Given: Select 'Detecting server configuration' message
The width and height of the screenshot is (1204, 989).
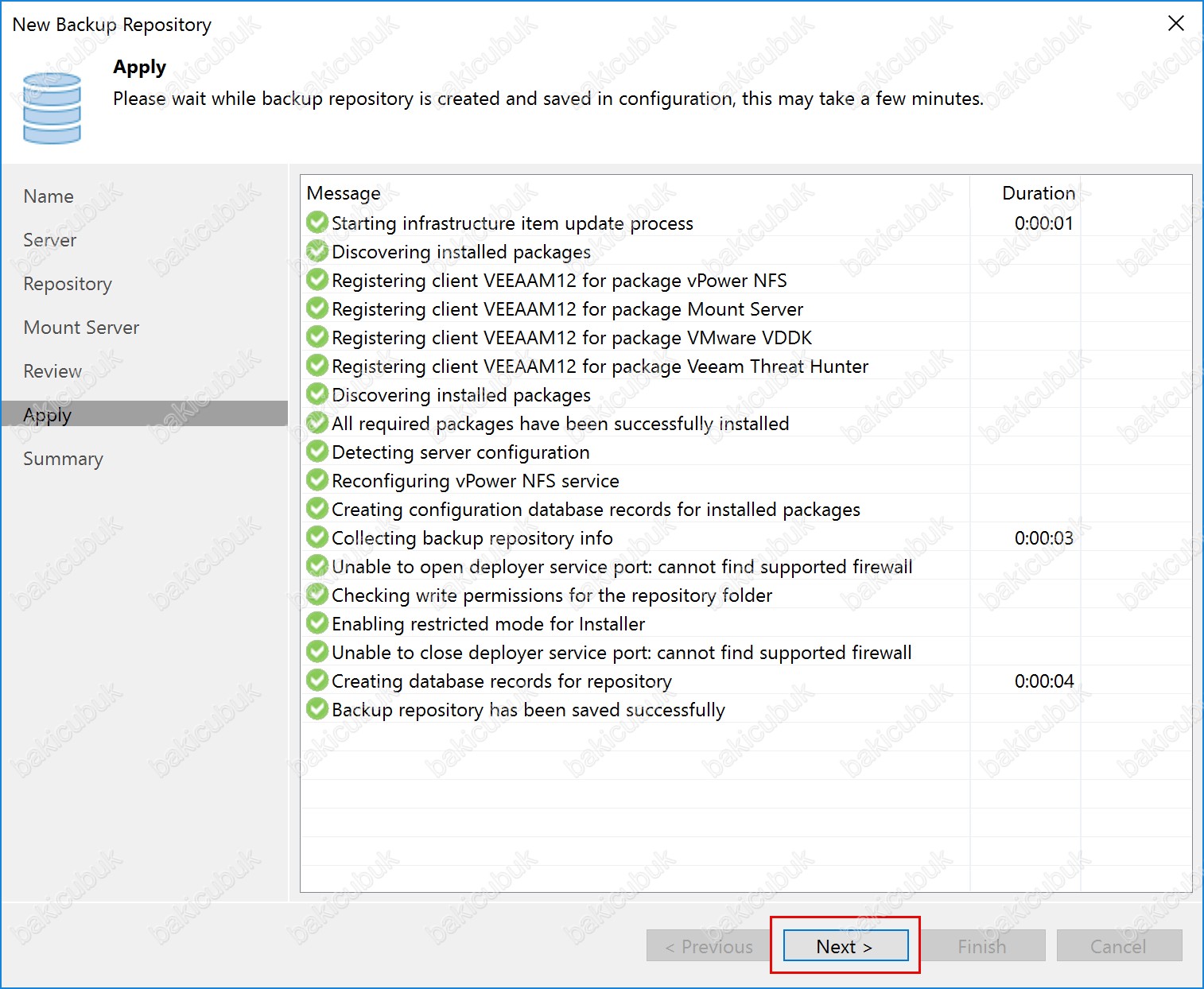Looking at the screenshot, I should click(460, 452).
